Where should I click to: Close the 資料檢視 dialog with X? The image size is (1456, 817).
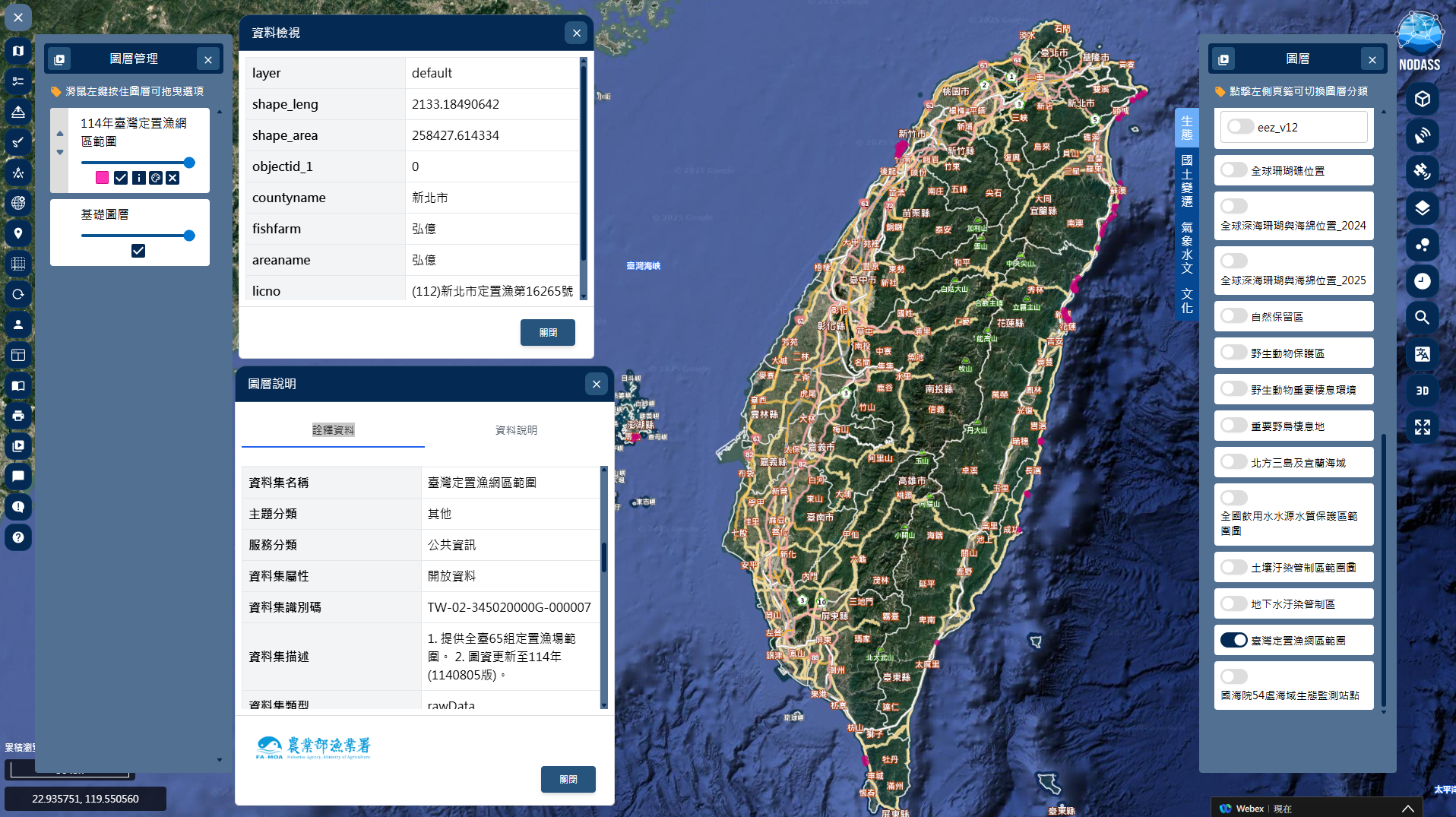577,33
